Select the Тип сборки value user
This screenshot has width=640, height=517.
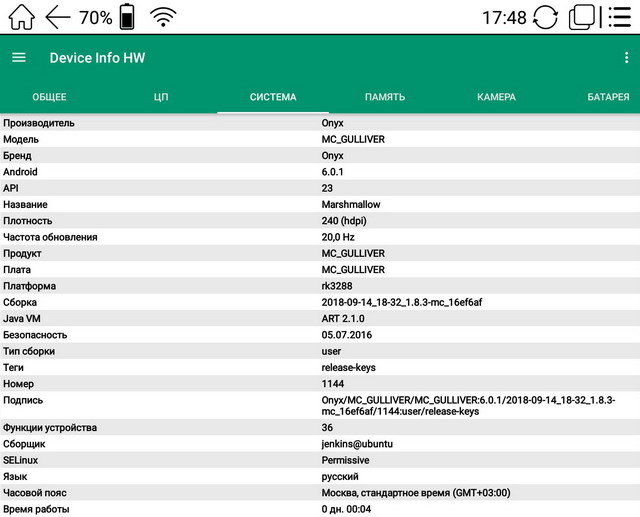tap(331, 351)
